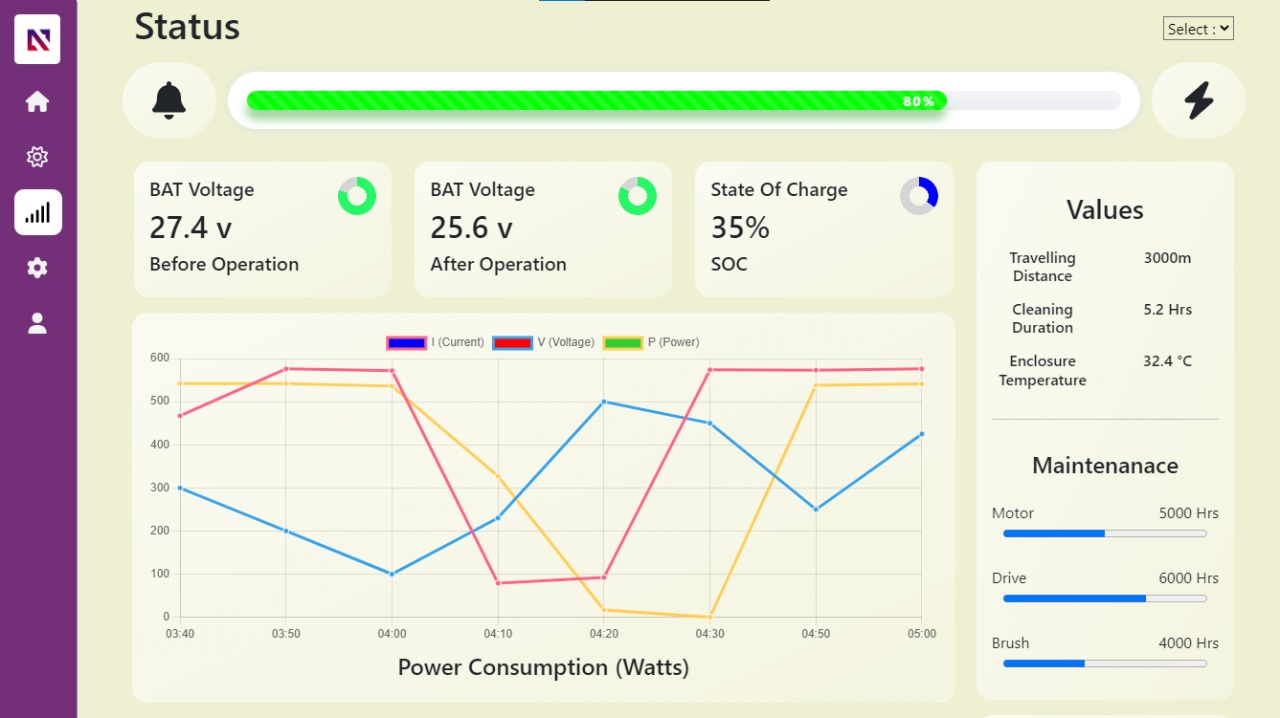
Task: Click the "BAT Voltage" title above 25.6 v
Action: pyautogui.click(x=483, y=190)
